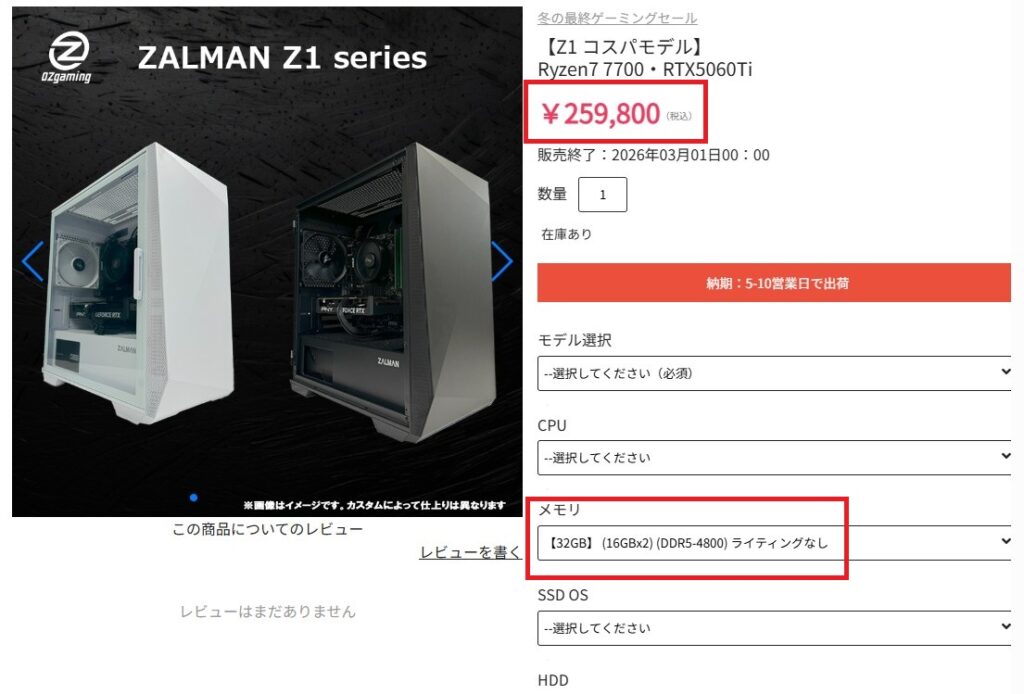
Task: Click the ￥259,800 price text
Action: [x=601, y=114]
